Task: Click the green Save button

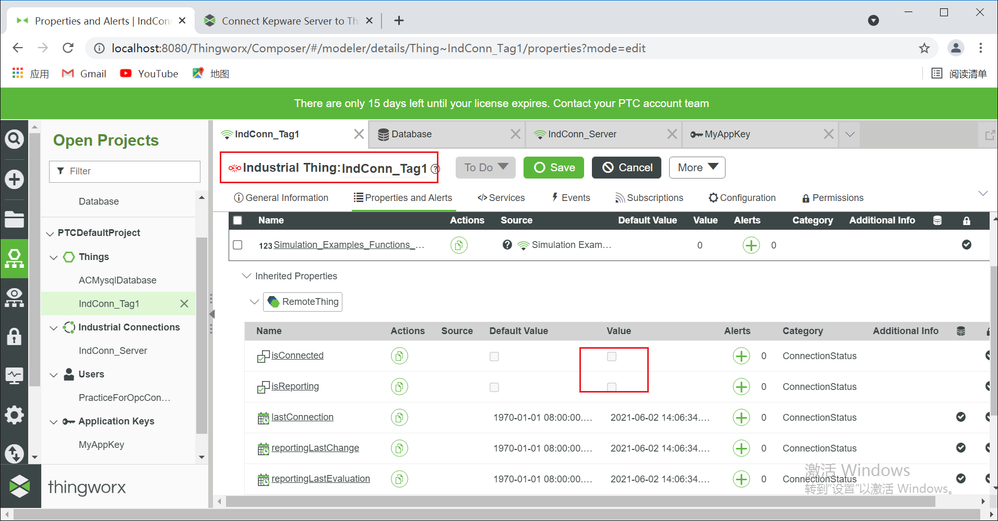Action: (x=554, y=167)
